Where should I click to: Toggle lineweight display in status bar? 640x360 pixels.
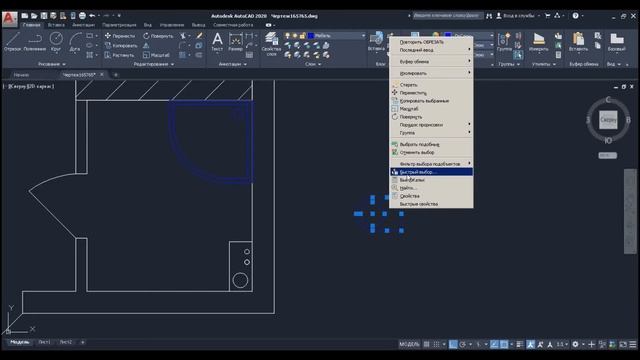coord(520,344)
